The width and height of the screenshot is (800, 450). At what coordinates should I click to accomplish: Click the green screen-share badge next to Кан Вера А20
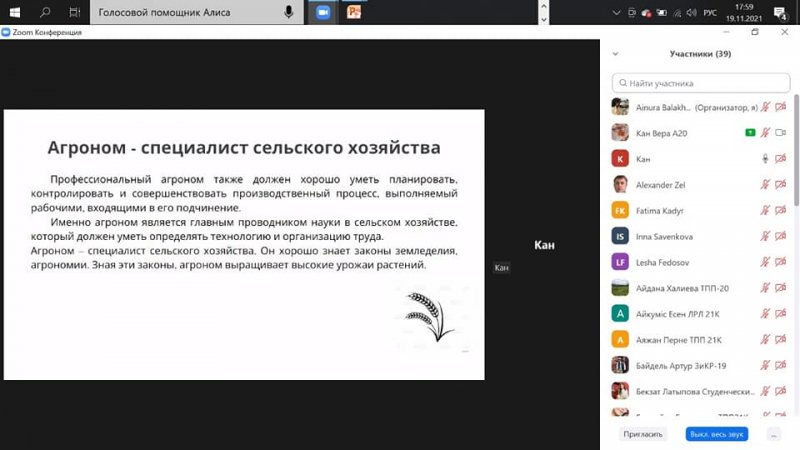(x=749, y=133)
